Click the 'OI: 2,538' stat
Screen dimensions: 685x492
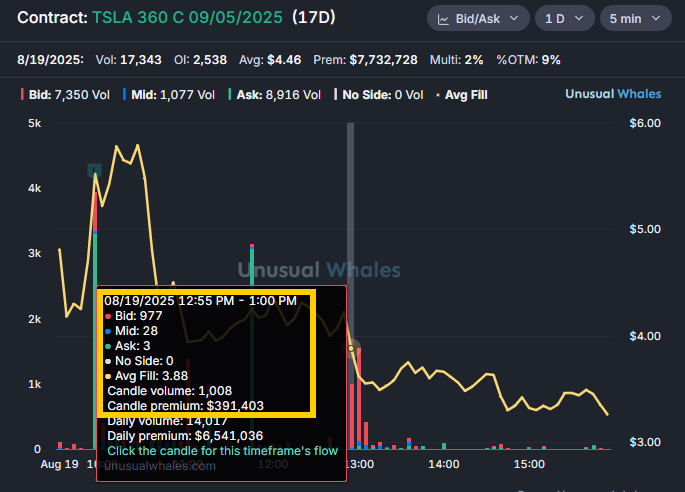[x=201, y=60]
